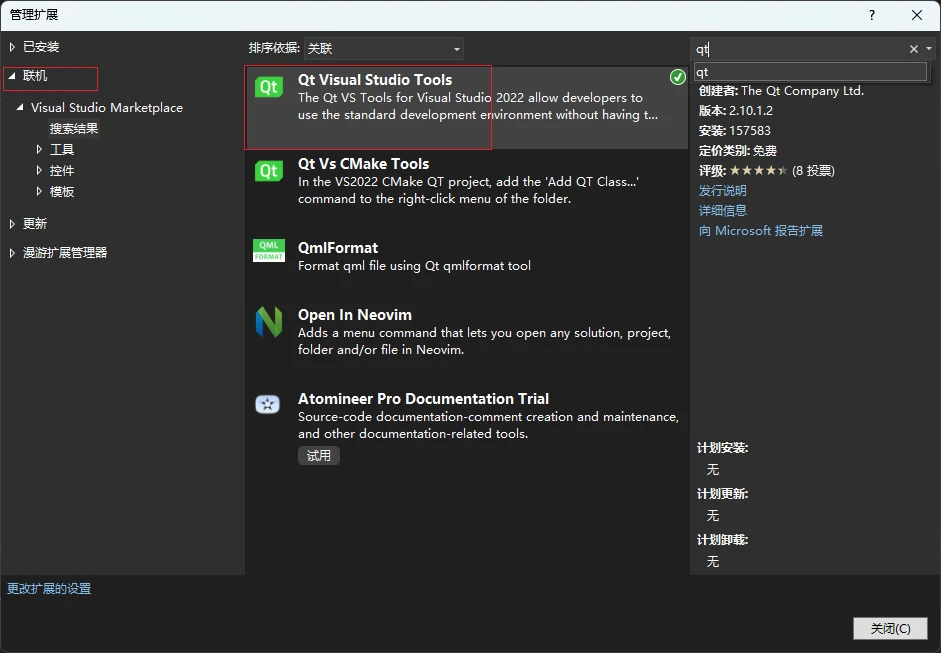Screen dimensions: 941x653
Task: Close the 管理扩展 dialog window
Action: pyautogui.click(x=917, y=15)
